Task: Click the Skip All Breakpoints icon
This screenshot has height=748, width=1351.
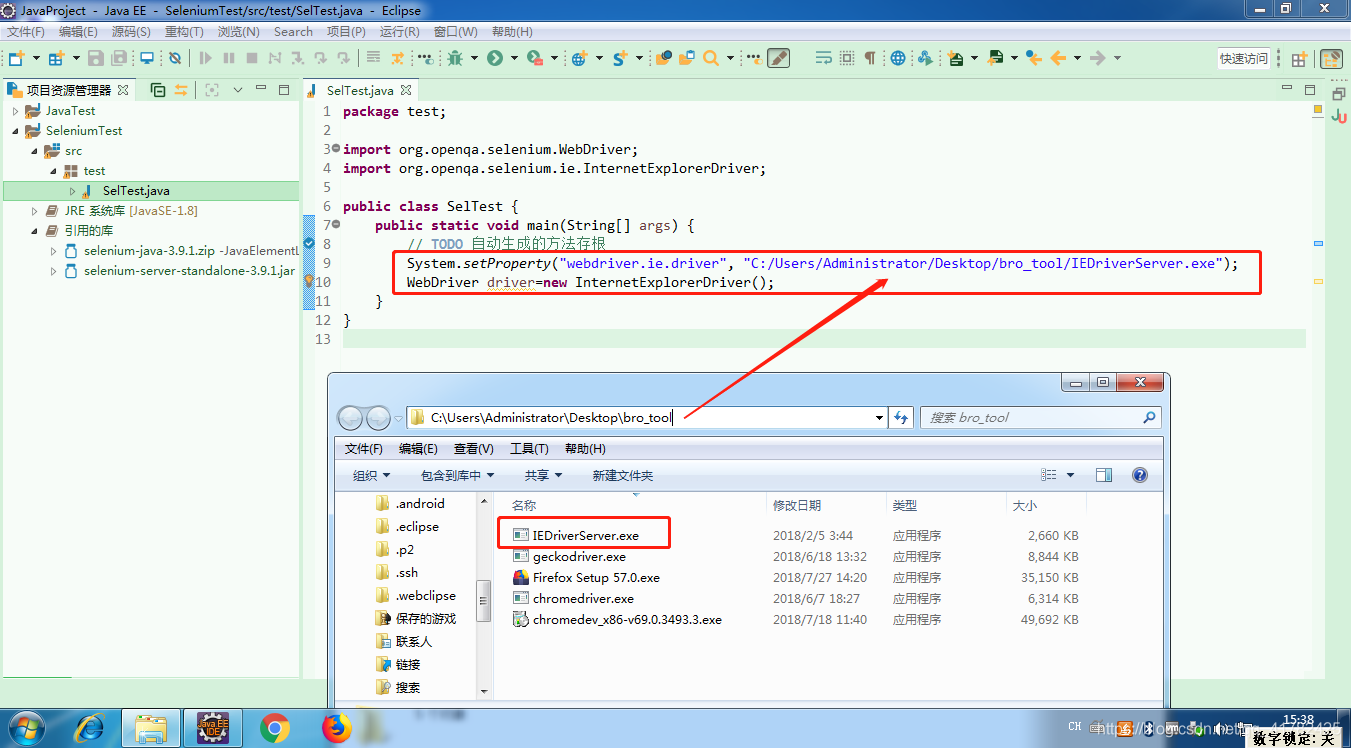Action: (175, 58)
